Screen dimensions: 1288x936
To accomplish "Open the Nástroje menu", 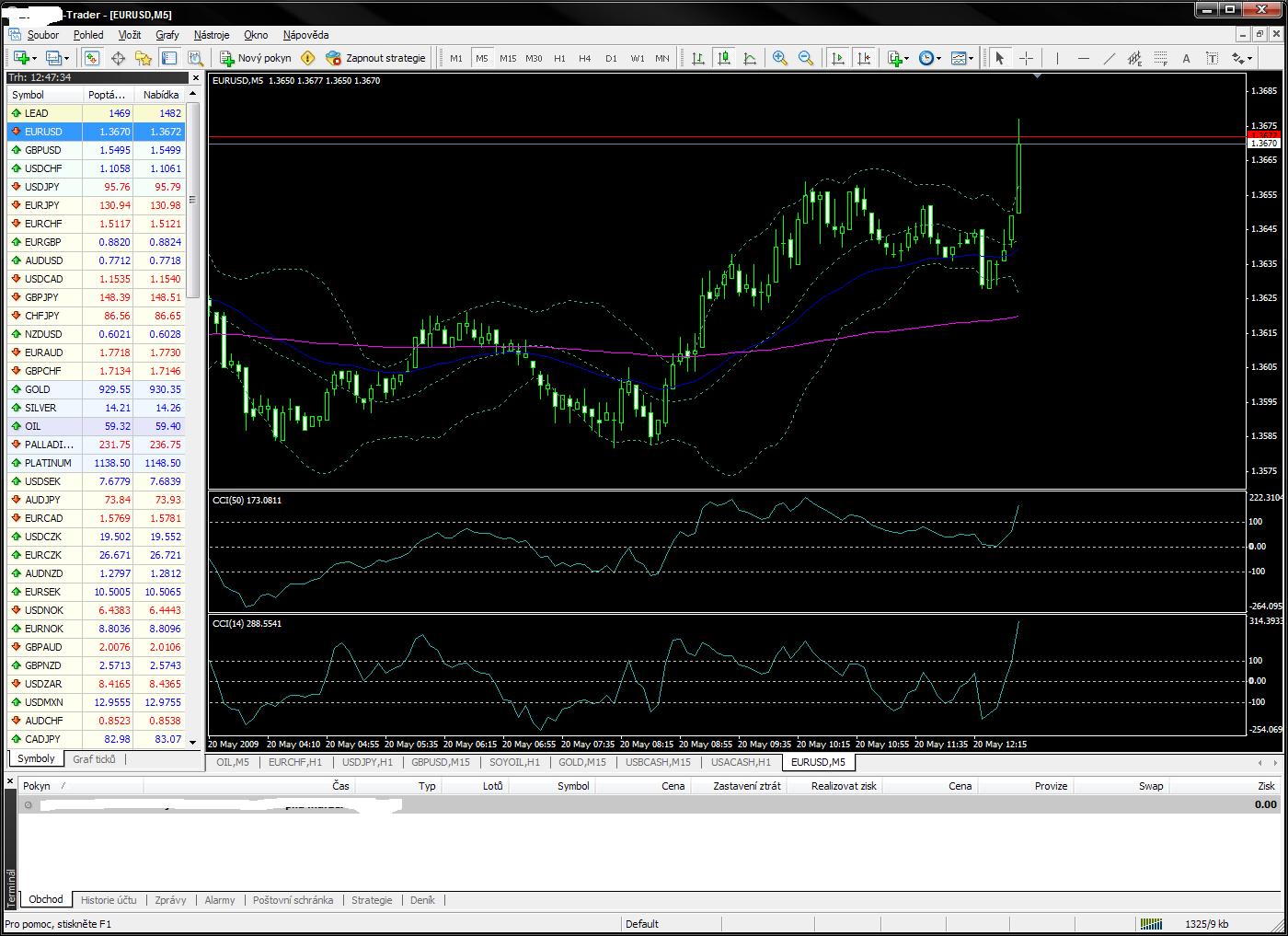I will 212,35.
